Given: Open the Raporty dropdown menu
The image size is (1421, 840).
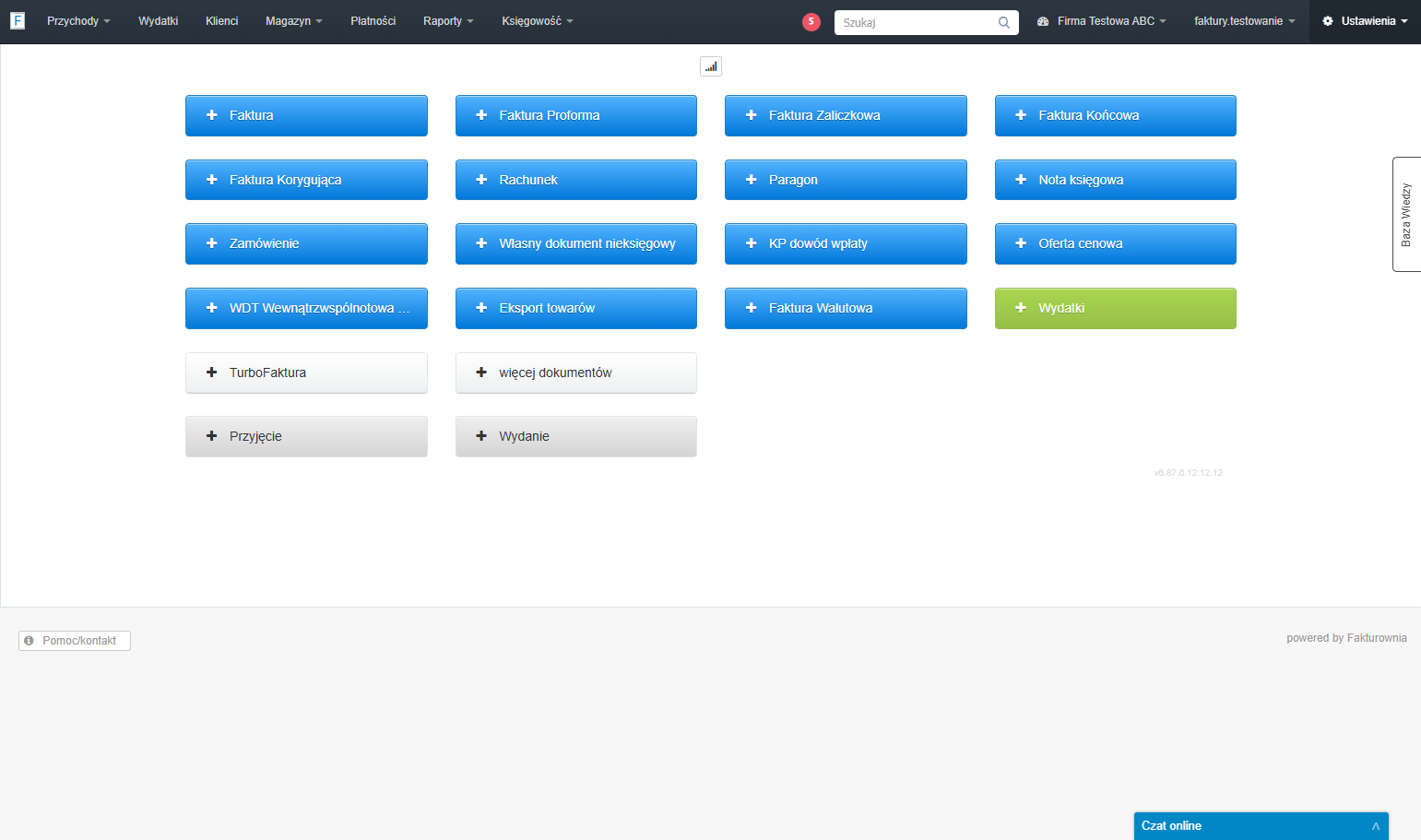Looking at the screenshot, I should [448, 21].
